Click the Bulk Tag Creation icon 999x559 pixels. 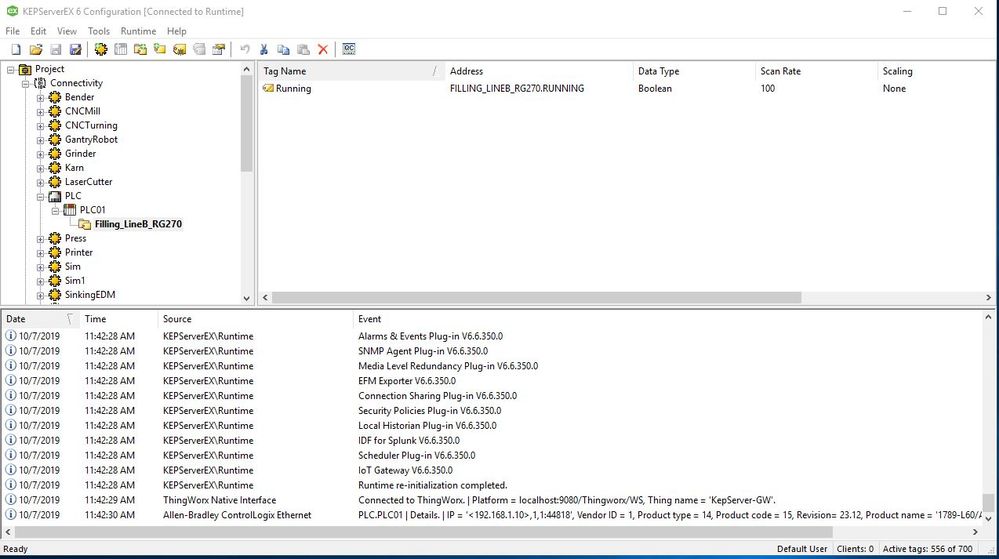(180, 49)
